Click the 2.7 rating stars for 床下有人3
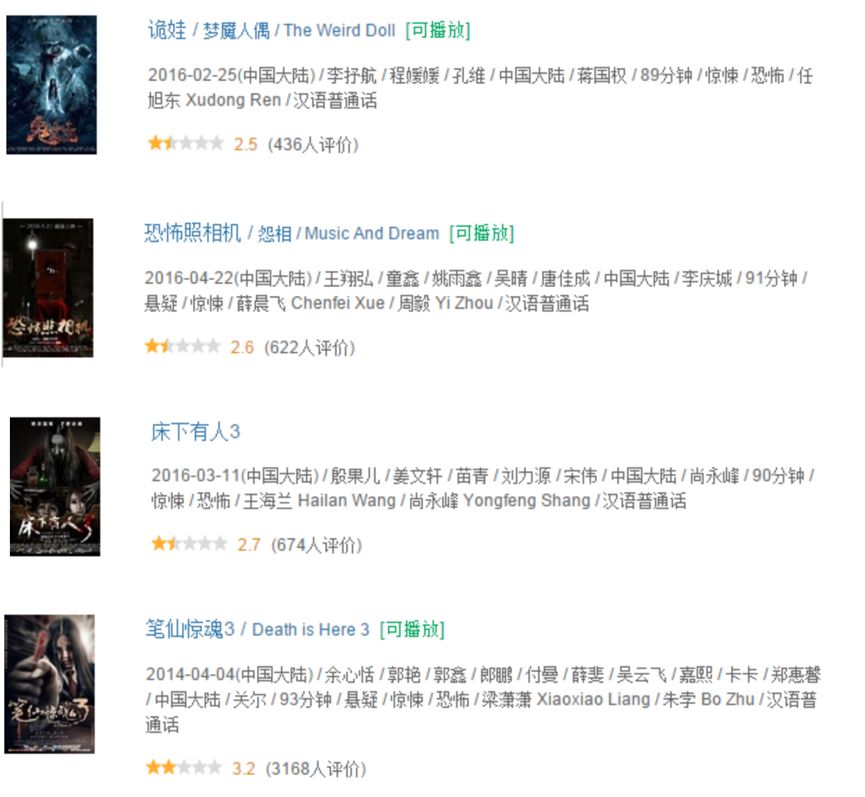 click(189, 544)
